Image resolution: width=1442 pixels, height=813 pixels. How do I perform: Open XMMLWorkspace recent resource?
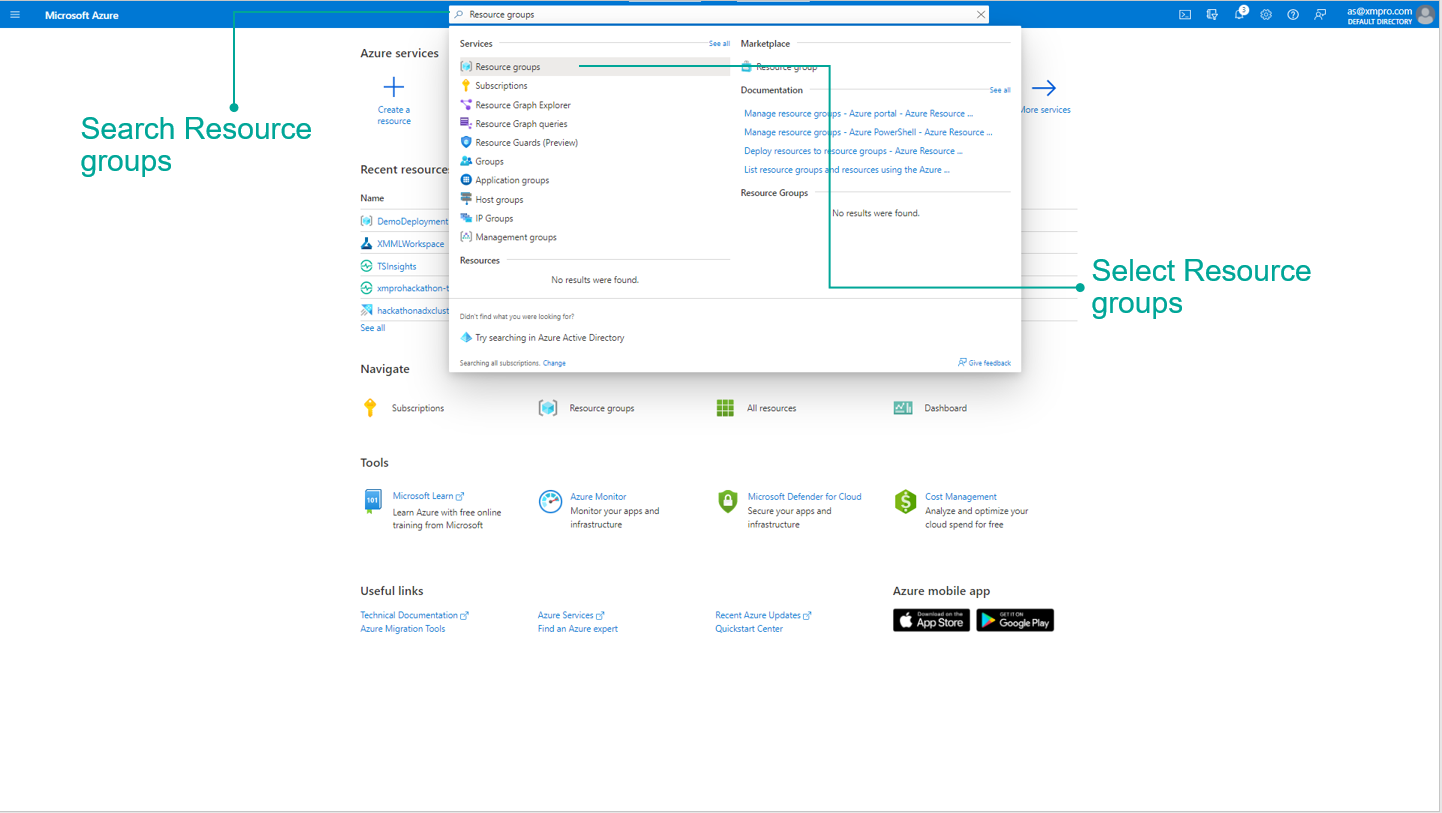(x=410, y=244)
